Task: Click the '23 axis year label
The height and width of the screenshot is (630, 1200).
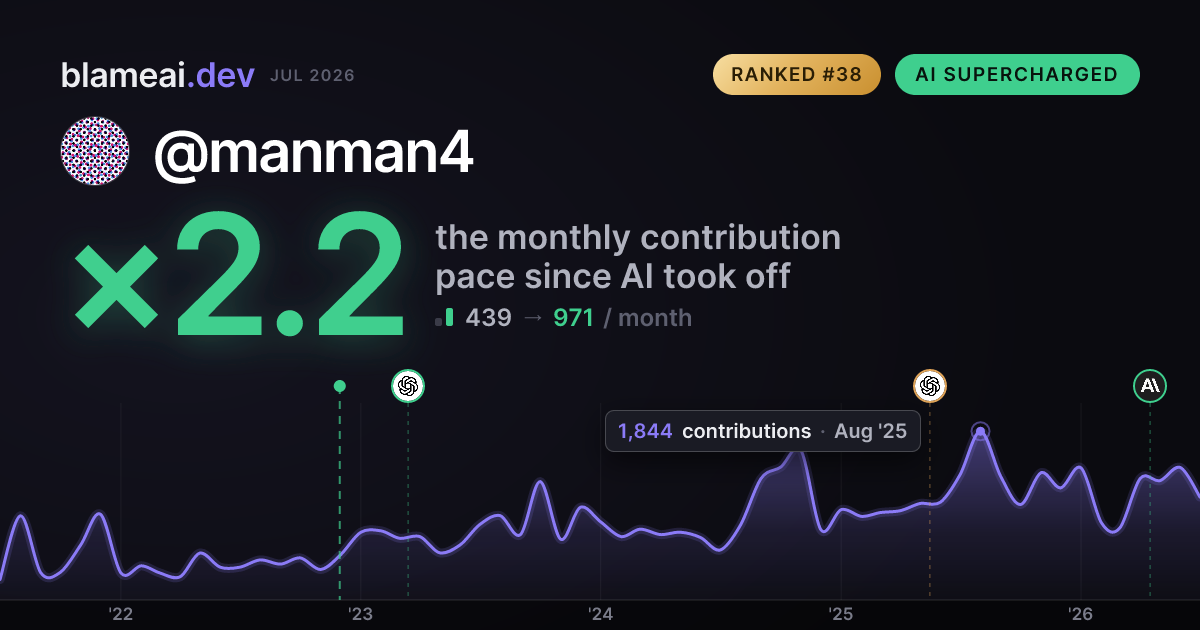Action: [360, 614]
